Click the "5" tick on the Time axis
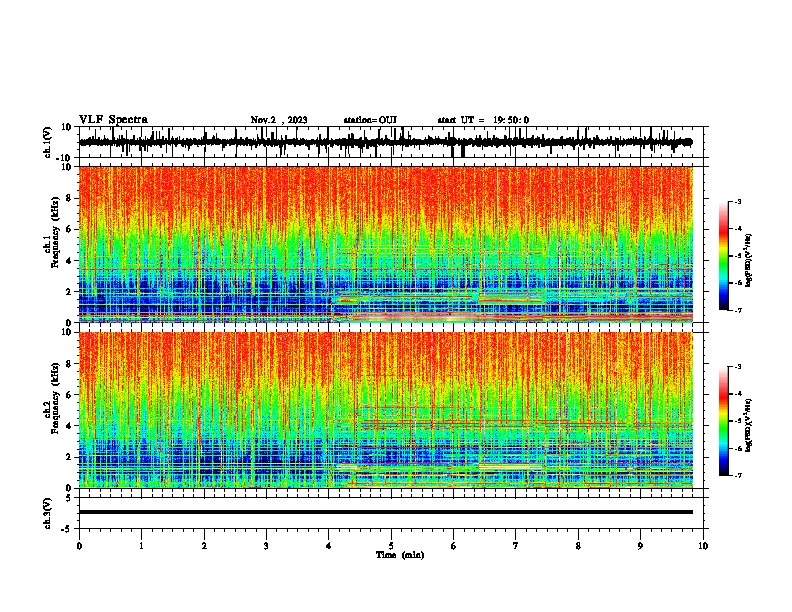 click(391, 546)
